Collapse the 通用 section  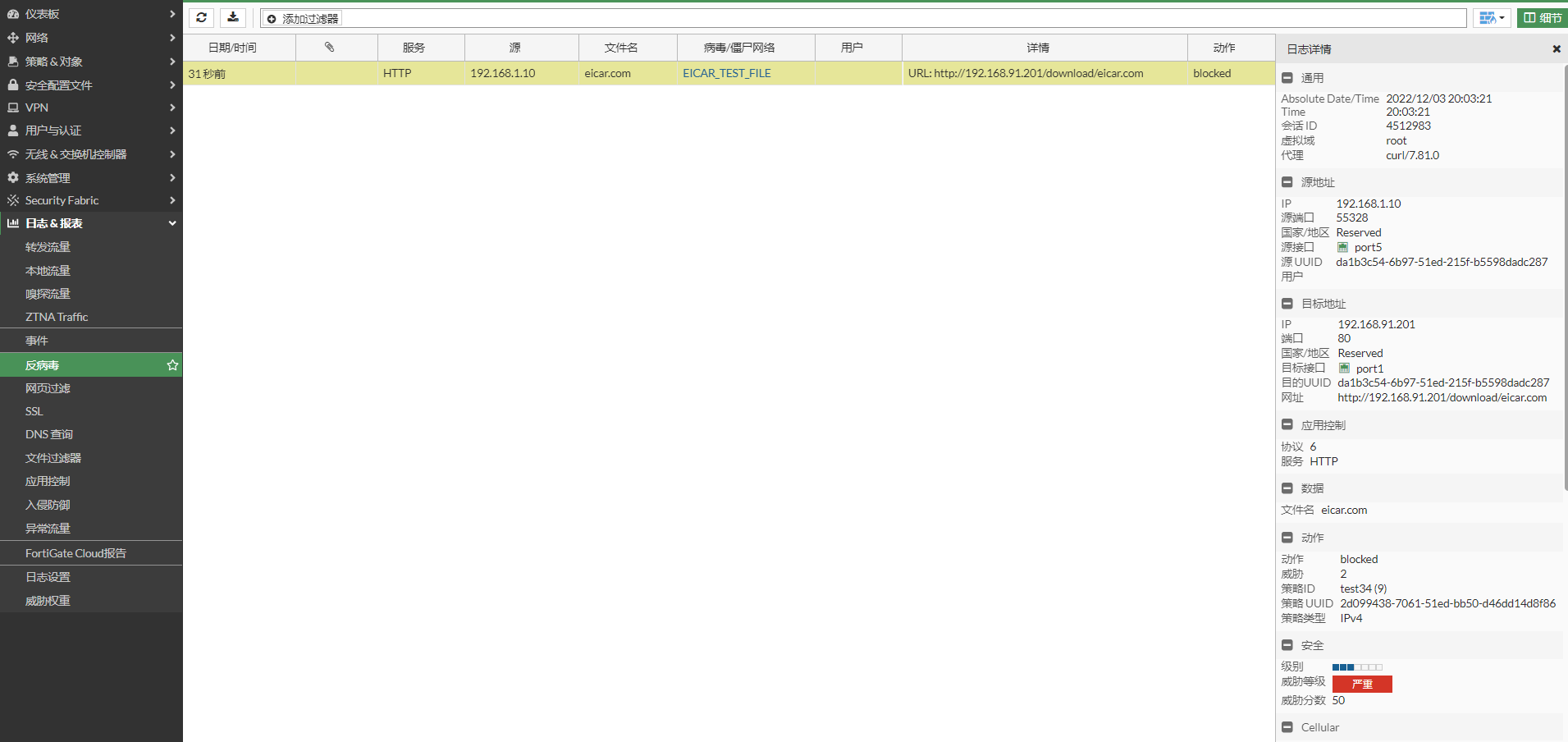(x=1287, y=78)
